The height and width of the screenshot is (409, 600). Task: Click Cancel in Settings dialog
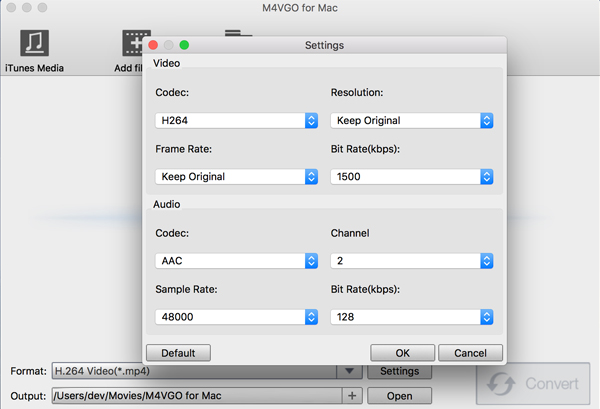470,353
